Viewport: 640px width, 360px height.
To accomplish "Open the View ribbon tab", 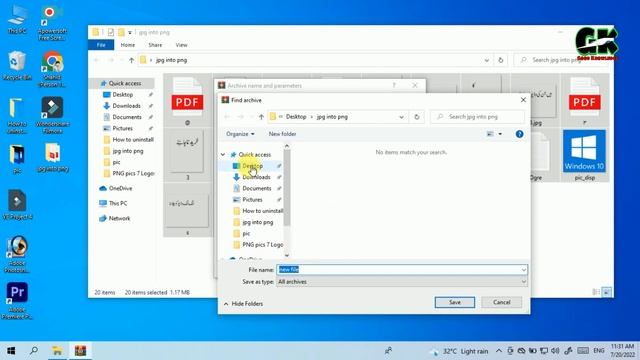I will point(181,45).
